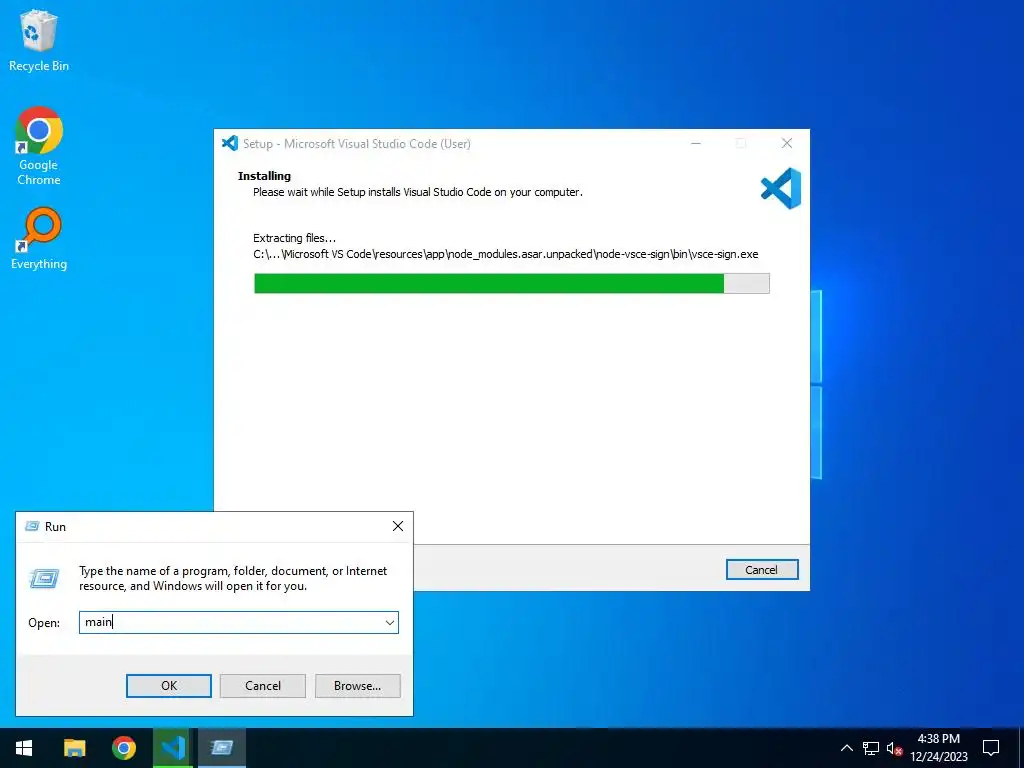Open the notification center icon

point(991,748)
